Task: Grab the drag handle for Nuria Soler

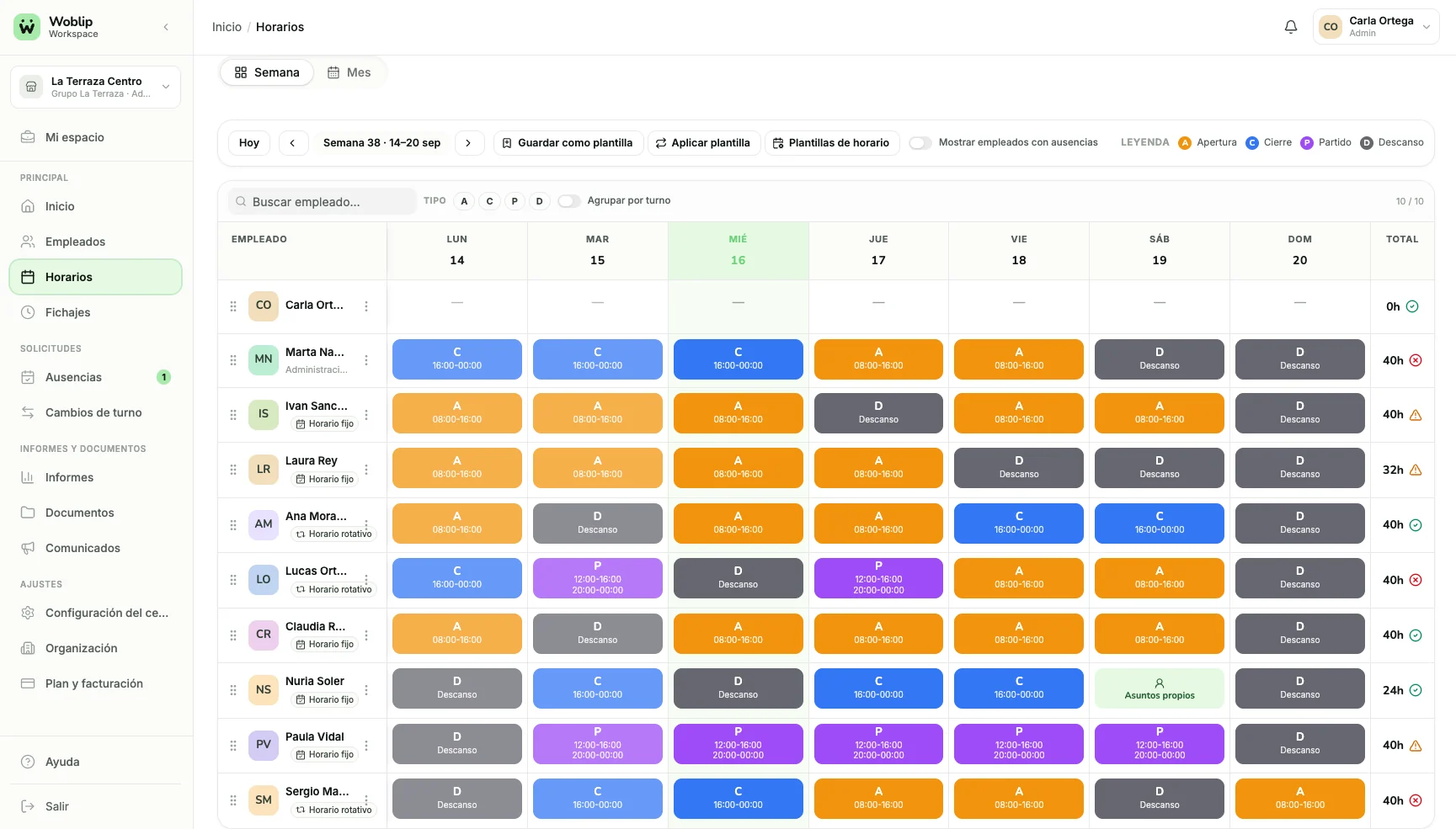Action: [x=233, y=690]
